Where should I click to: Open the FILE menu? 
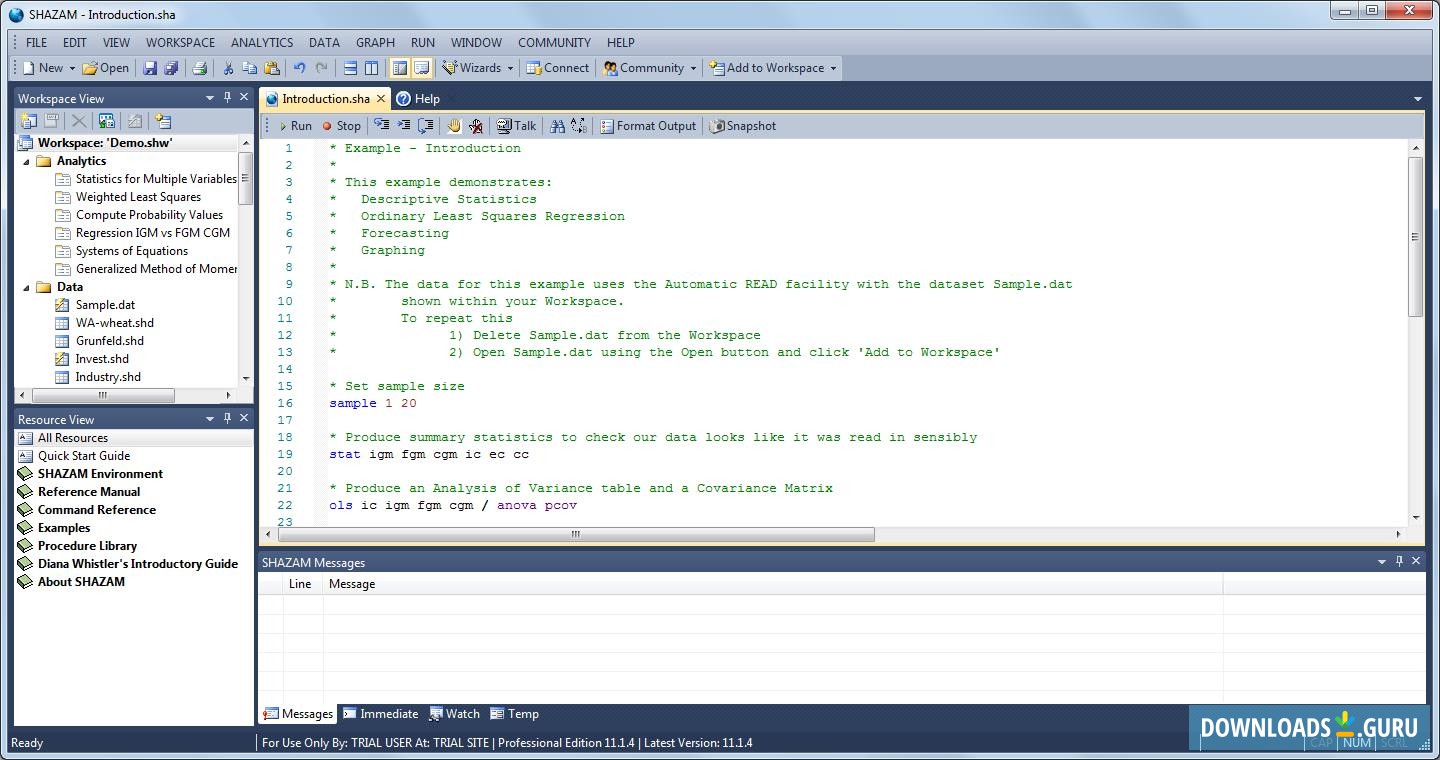[36, 42]
